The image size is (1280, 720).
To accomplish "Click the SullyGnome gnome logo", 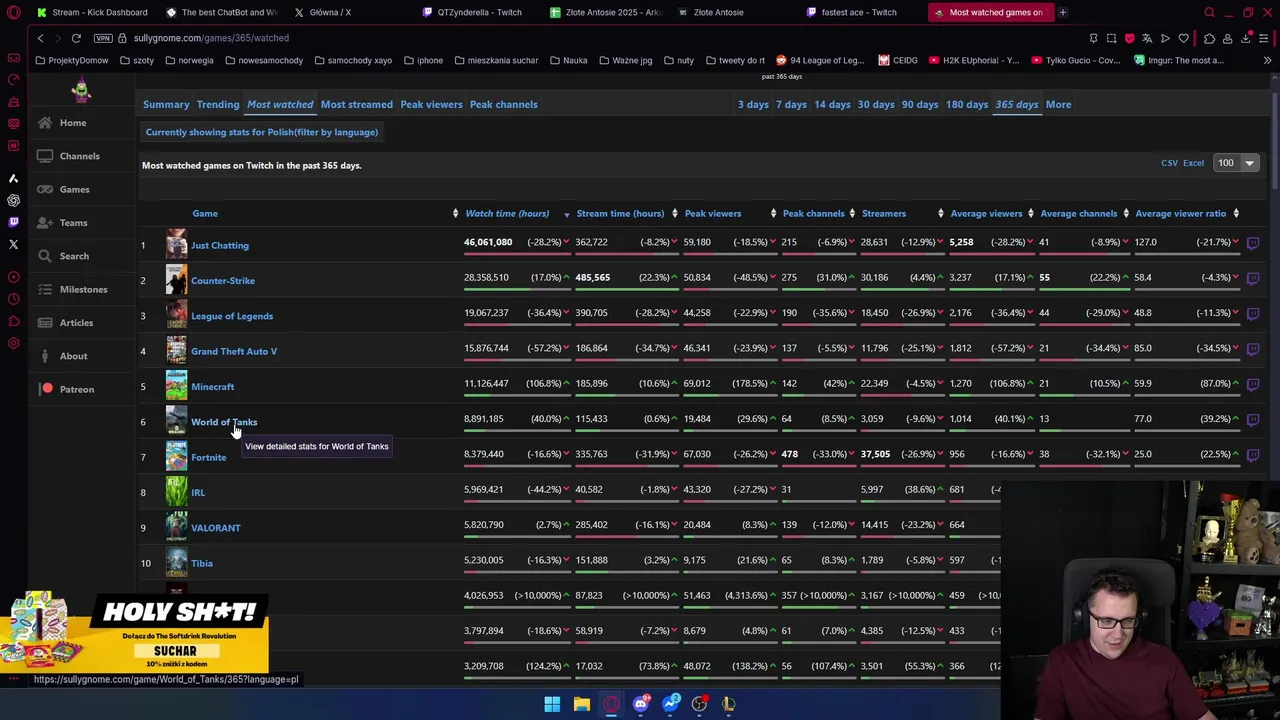I will [x=81, y=90].
